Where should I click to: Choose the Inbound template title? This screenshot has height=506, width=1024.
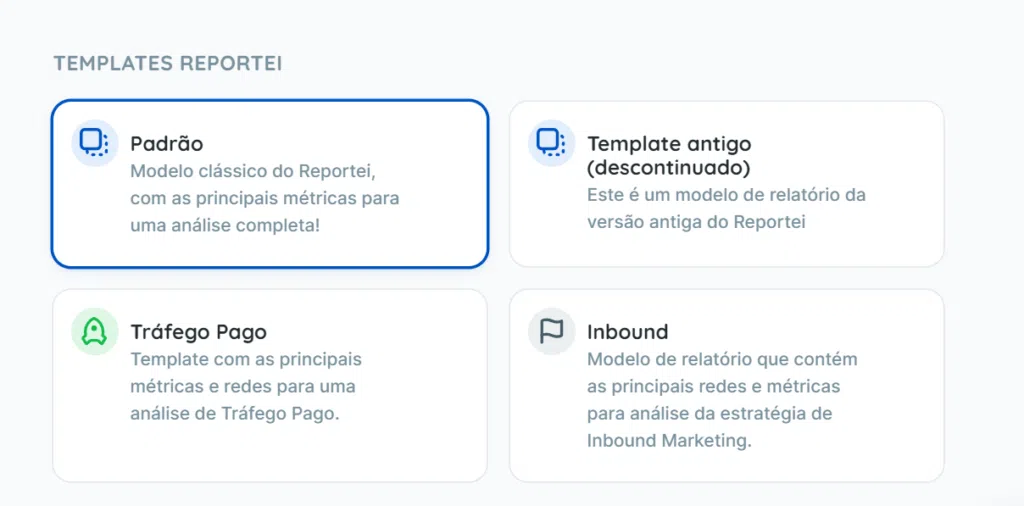(x=627, y=332)
